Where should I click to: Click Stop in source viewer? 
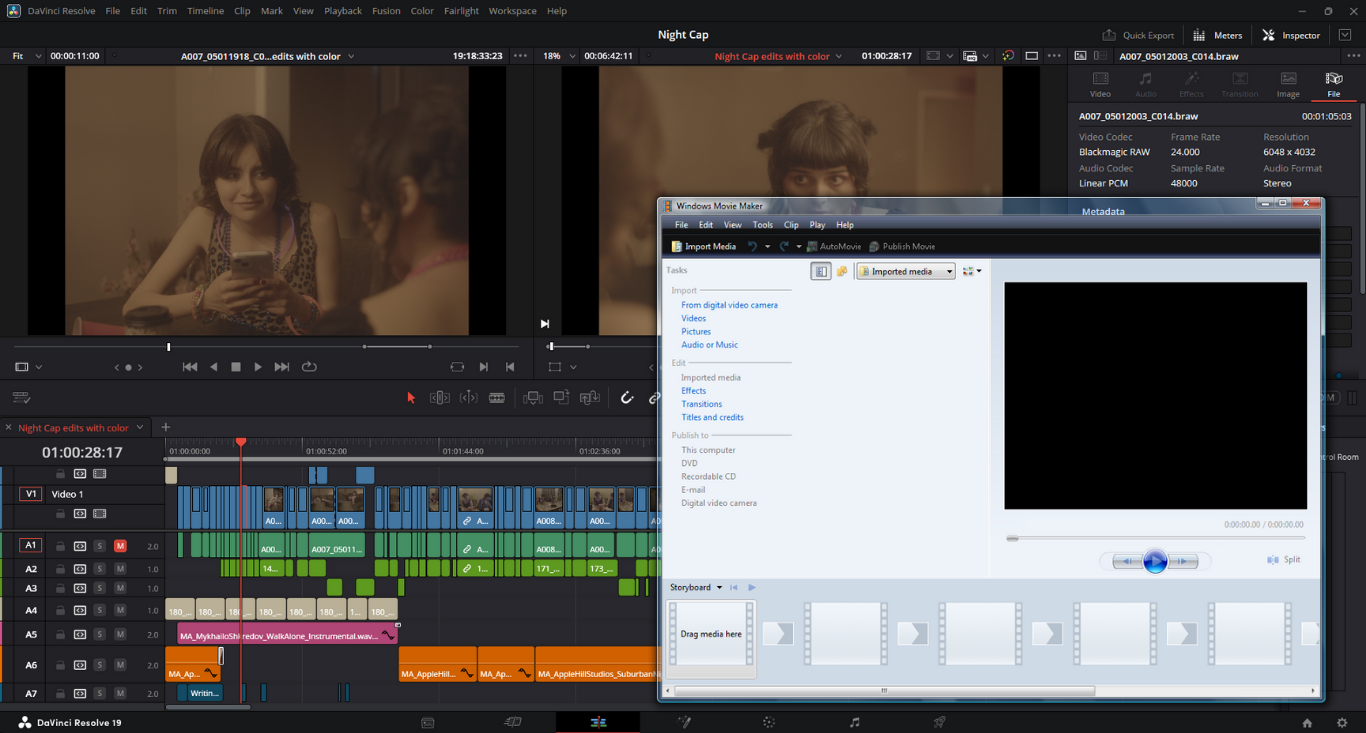coord(236,367)
